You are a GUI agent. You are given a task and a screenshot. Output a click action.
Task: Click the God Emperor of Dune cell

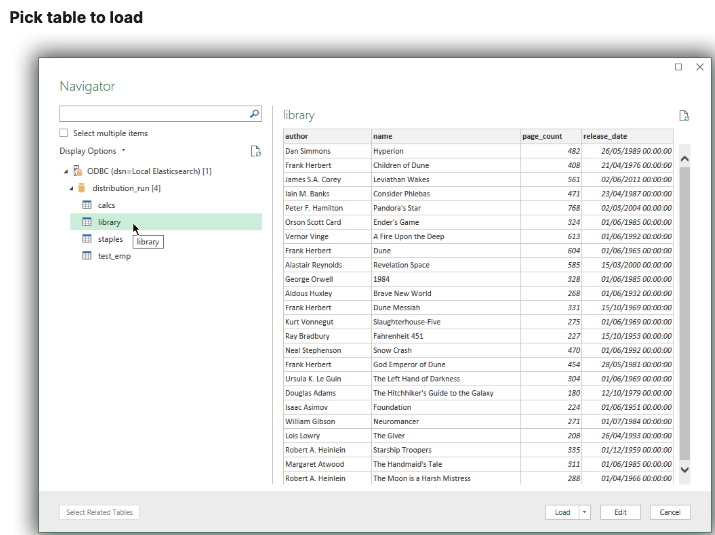coord(446,364)
